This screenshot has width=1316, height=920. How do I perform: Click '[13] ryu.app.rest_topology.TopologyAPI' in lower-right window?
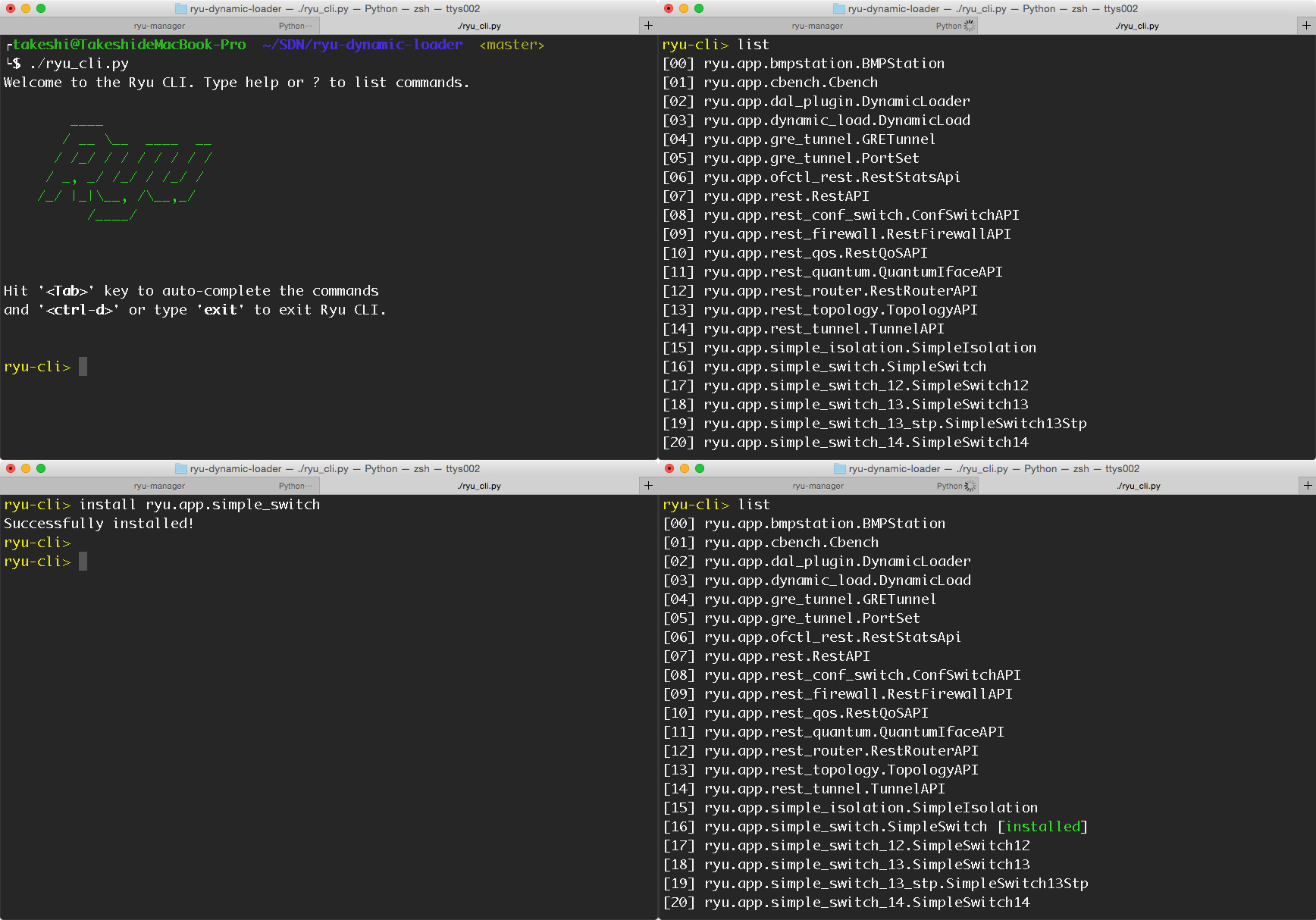click(x=821, y=770)
